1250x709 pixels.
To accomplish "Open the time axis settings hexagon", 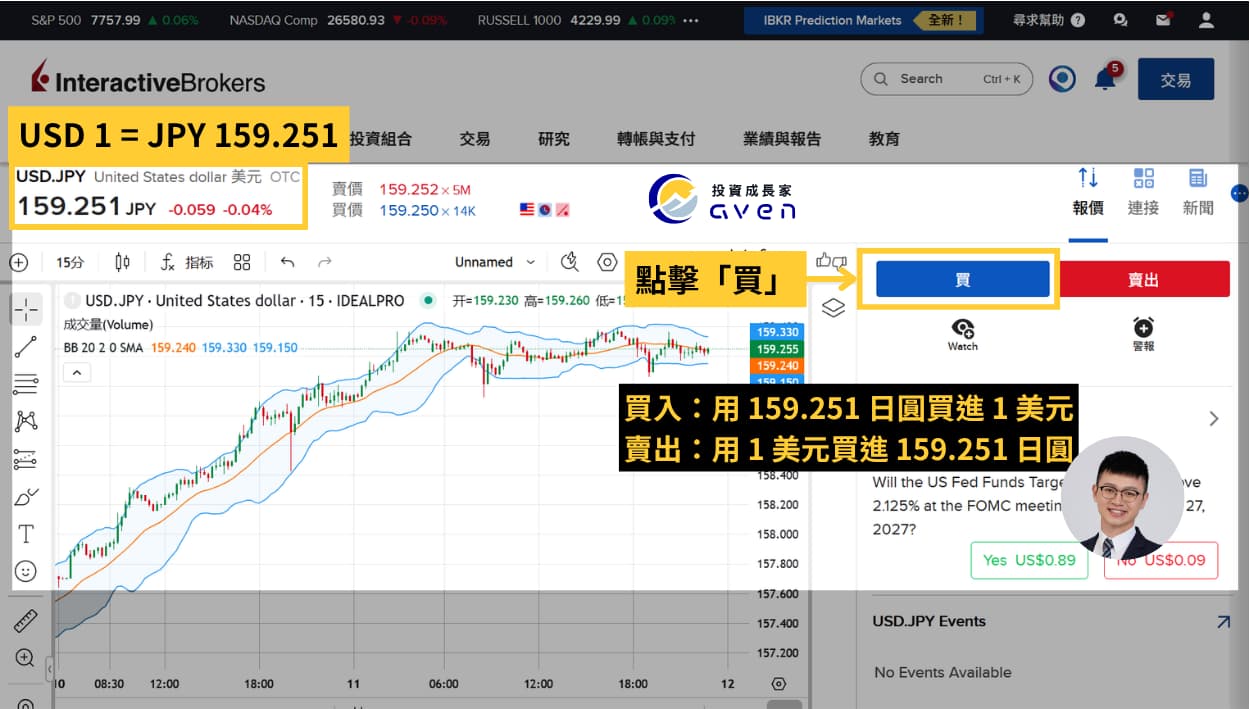I will tap(779, 684).
